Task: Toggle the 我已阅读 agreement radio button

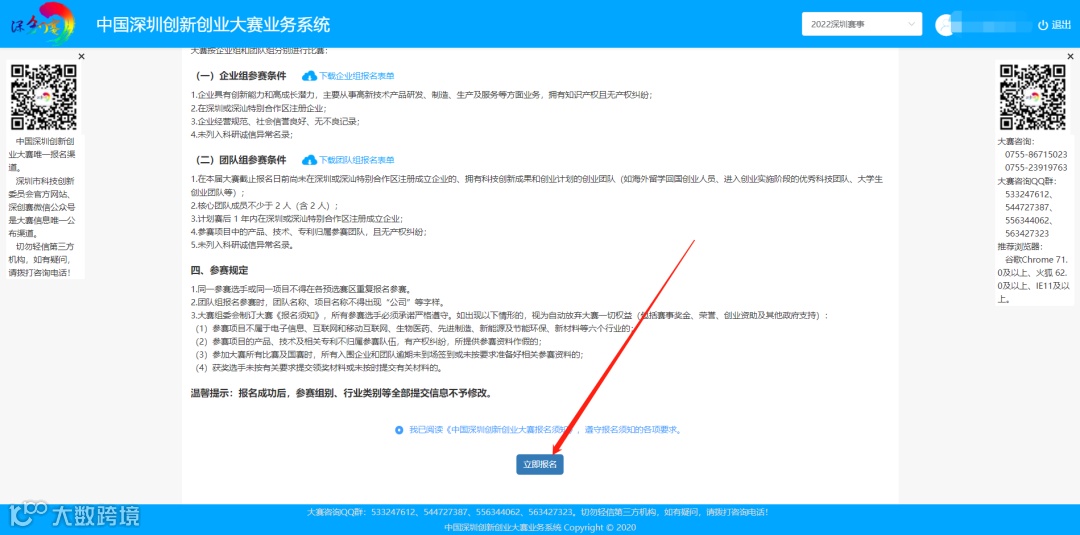Action: coord(399,430)
